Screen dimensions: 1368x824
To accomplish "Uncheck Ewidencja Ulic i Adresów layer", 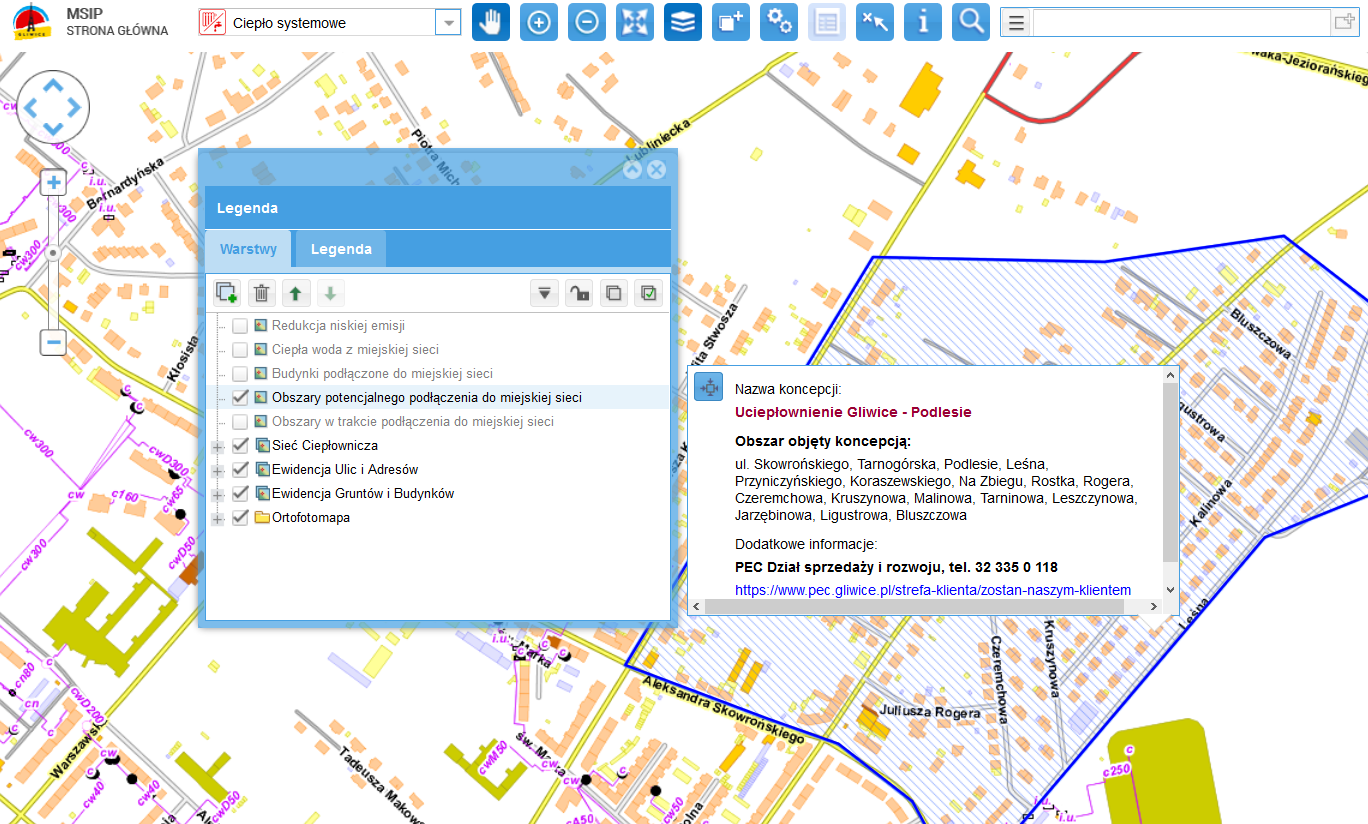I will point(240,470).
